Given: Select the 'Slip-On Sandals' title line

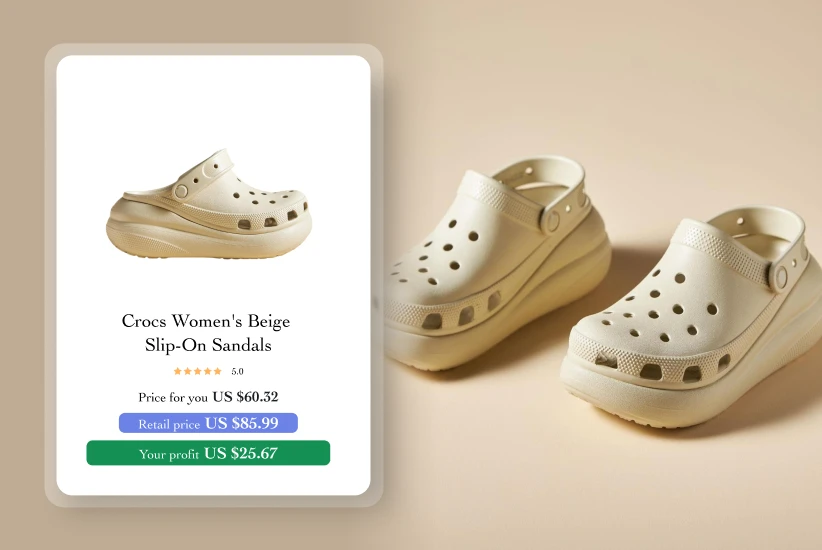Looking at the screenshot, I should pos(208,345).
